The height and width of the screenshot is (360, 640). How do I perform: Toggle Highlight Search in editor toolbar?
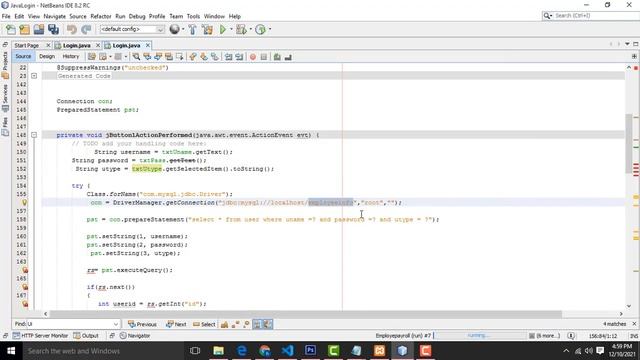point(169,57)
